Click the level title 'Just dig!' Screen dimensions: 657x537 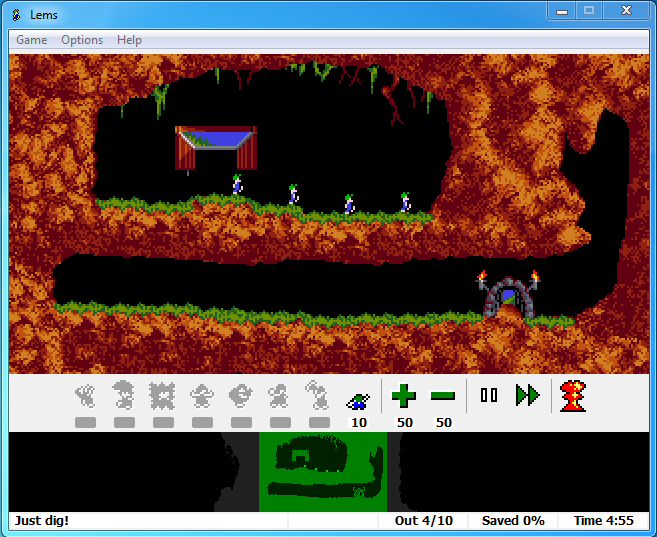tap(42, 521)
